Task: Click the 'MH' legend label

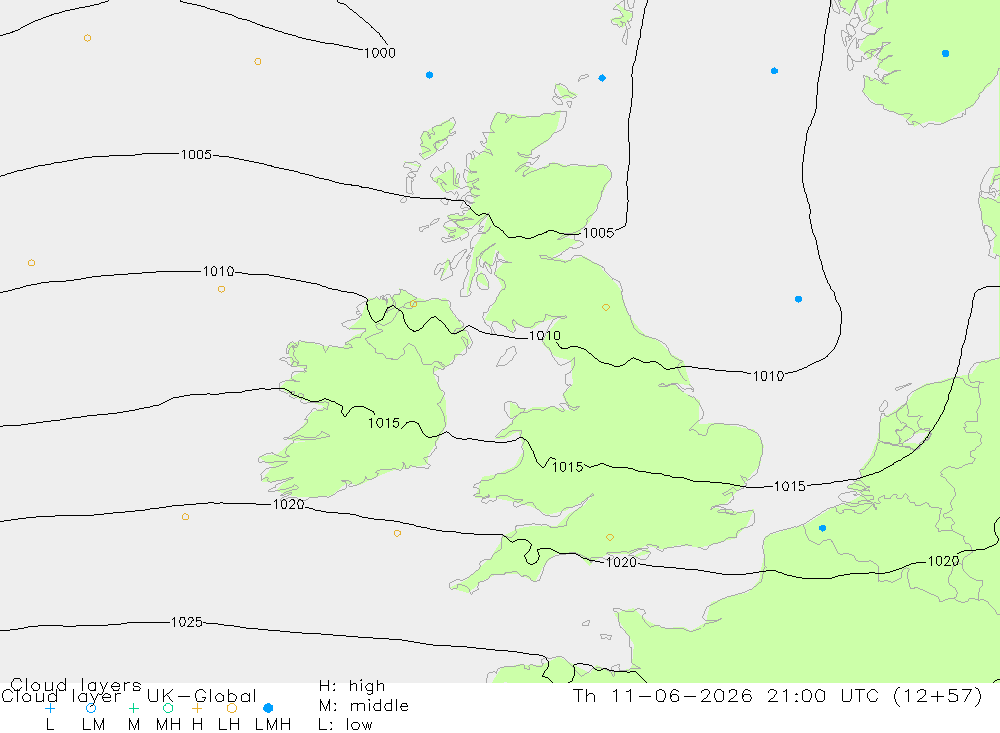Action: click(168, 725)
